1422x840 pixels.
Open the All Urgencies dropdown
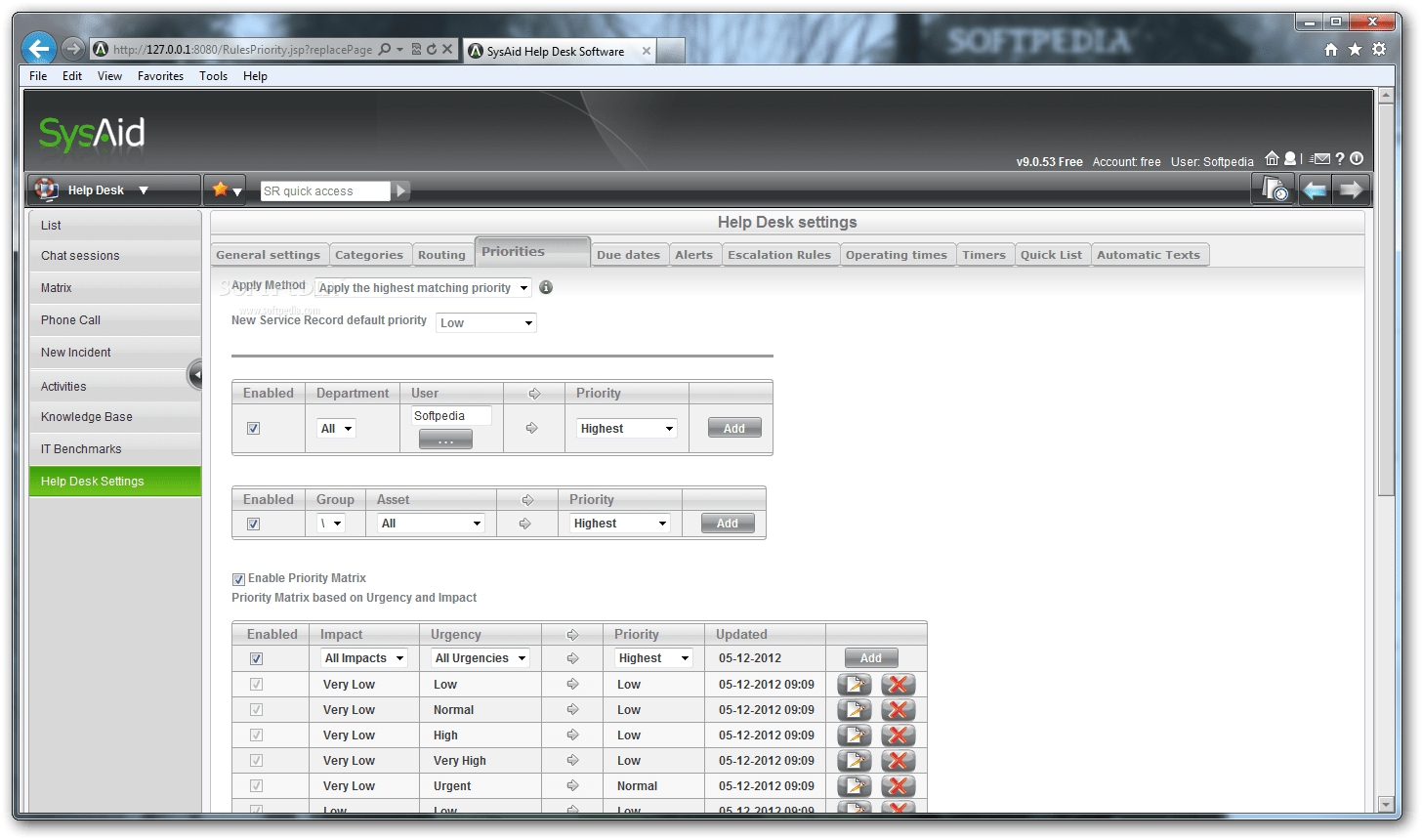tap(480, 657)
